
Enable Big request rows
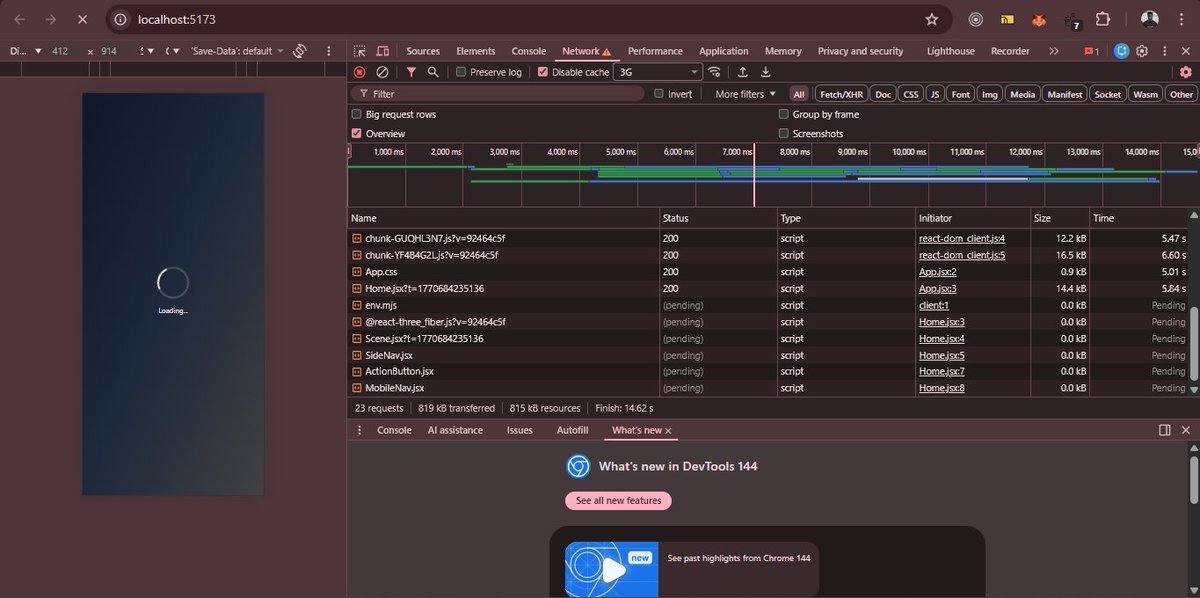[x=356, y=114]
